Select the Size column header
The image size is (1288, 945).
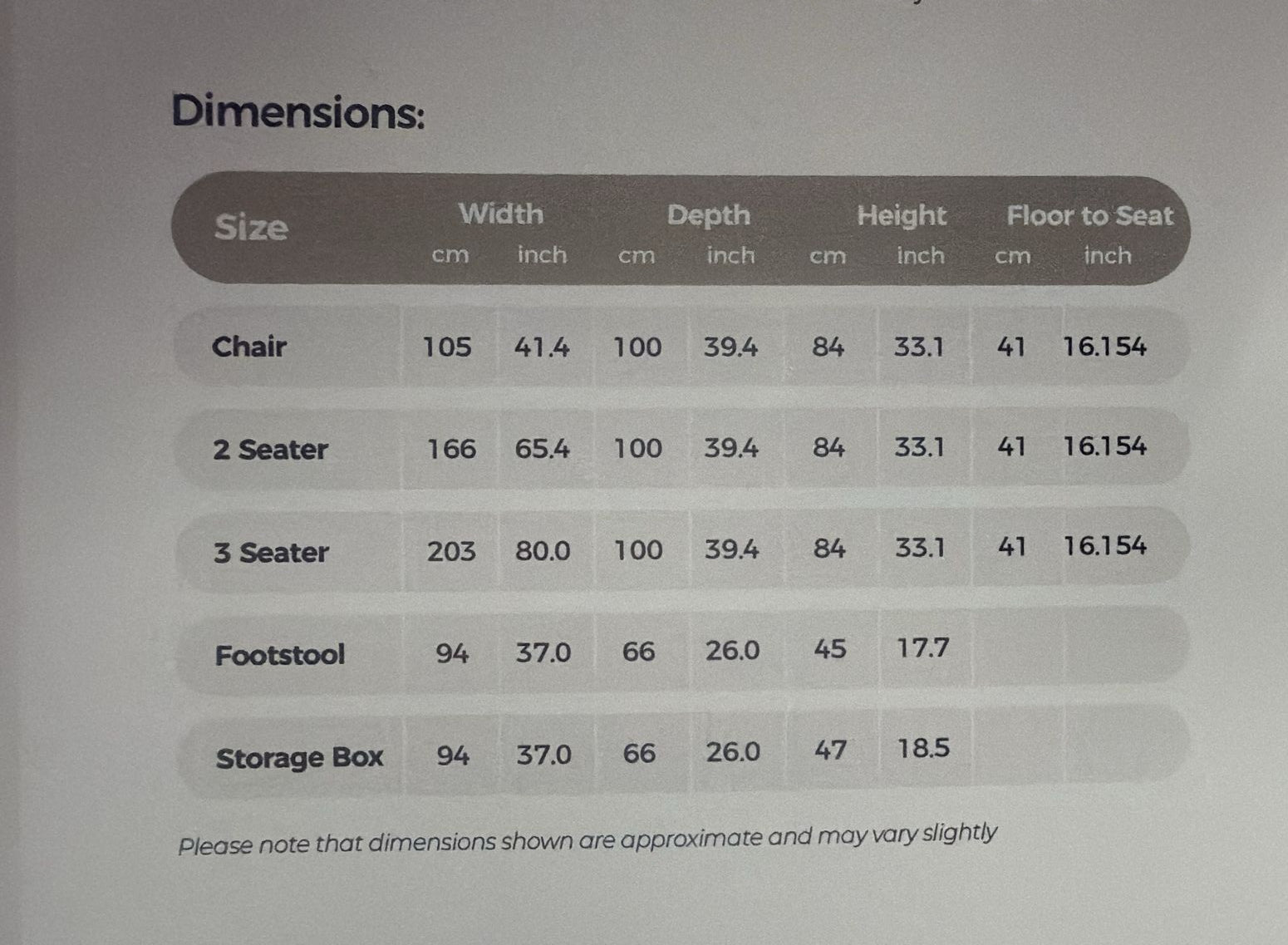click(x=251, y=227)
